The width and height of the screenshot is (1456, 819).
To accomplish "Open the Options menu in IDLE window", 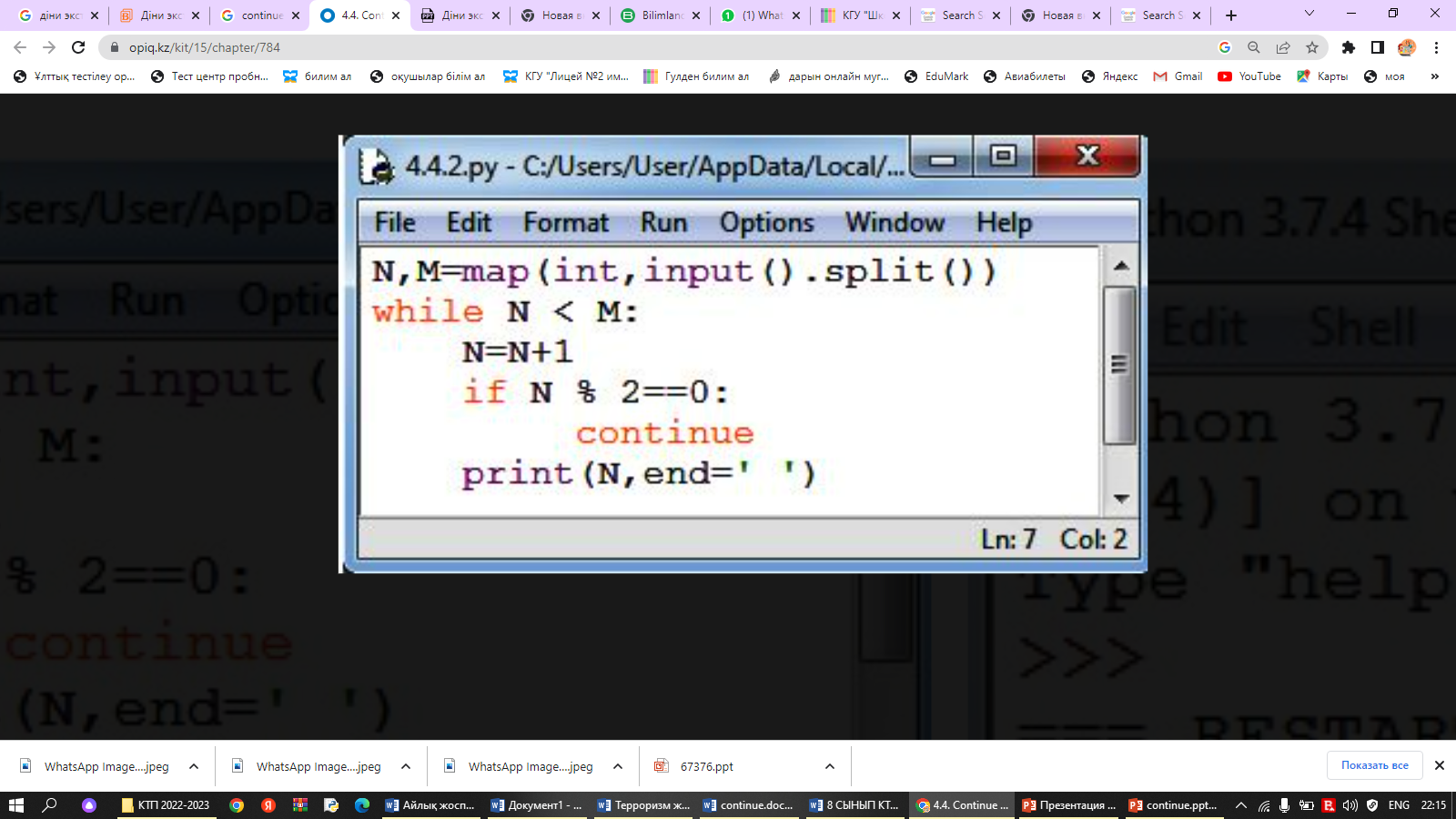I will (766, 223).
